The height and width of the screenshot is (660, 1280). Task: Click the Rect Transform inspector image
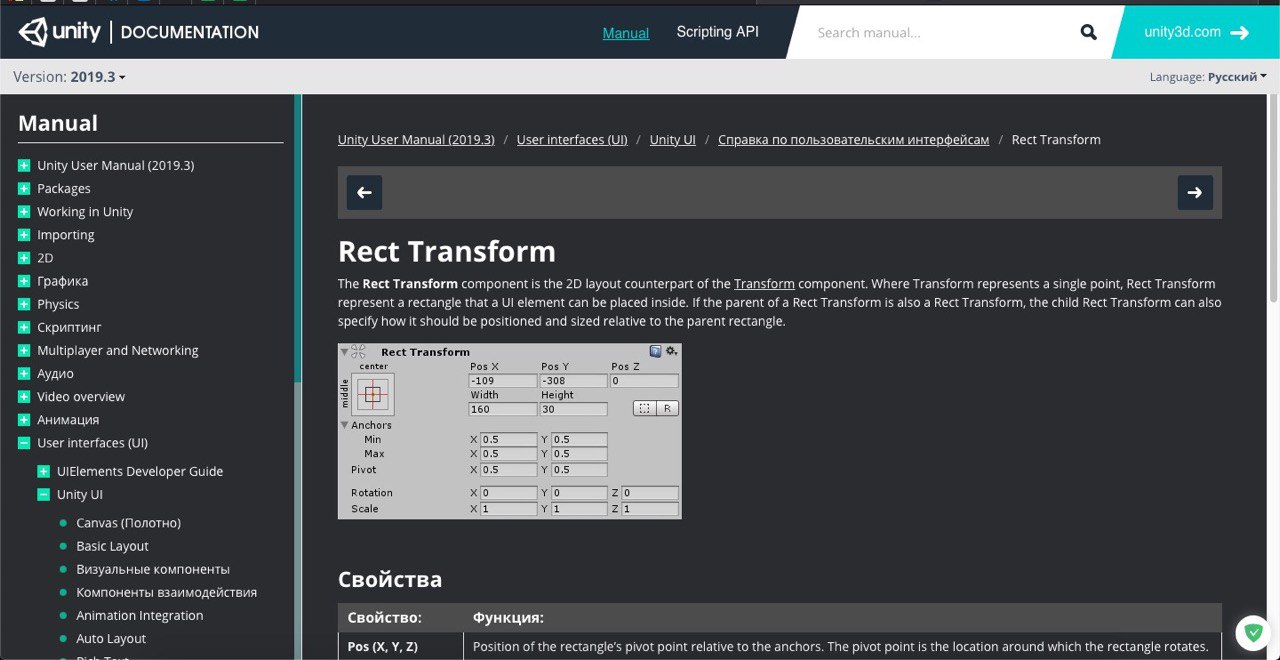pos(510,431)
